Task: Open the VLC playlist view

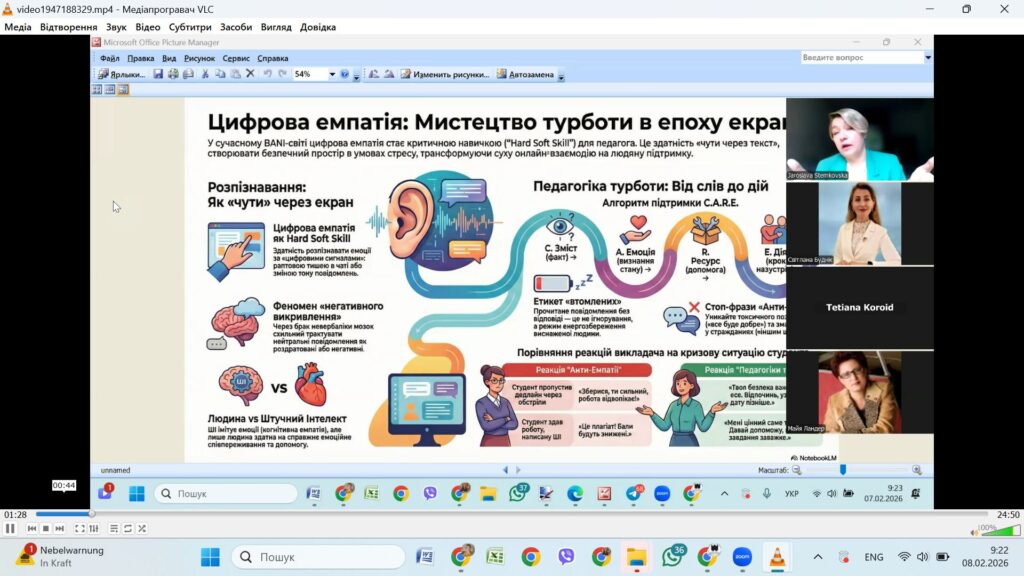Action: click(114, 528)
